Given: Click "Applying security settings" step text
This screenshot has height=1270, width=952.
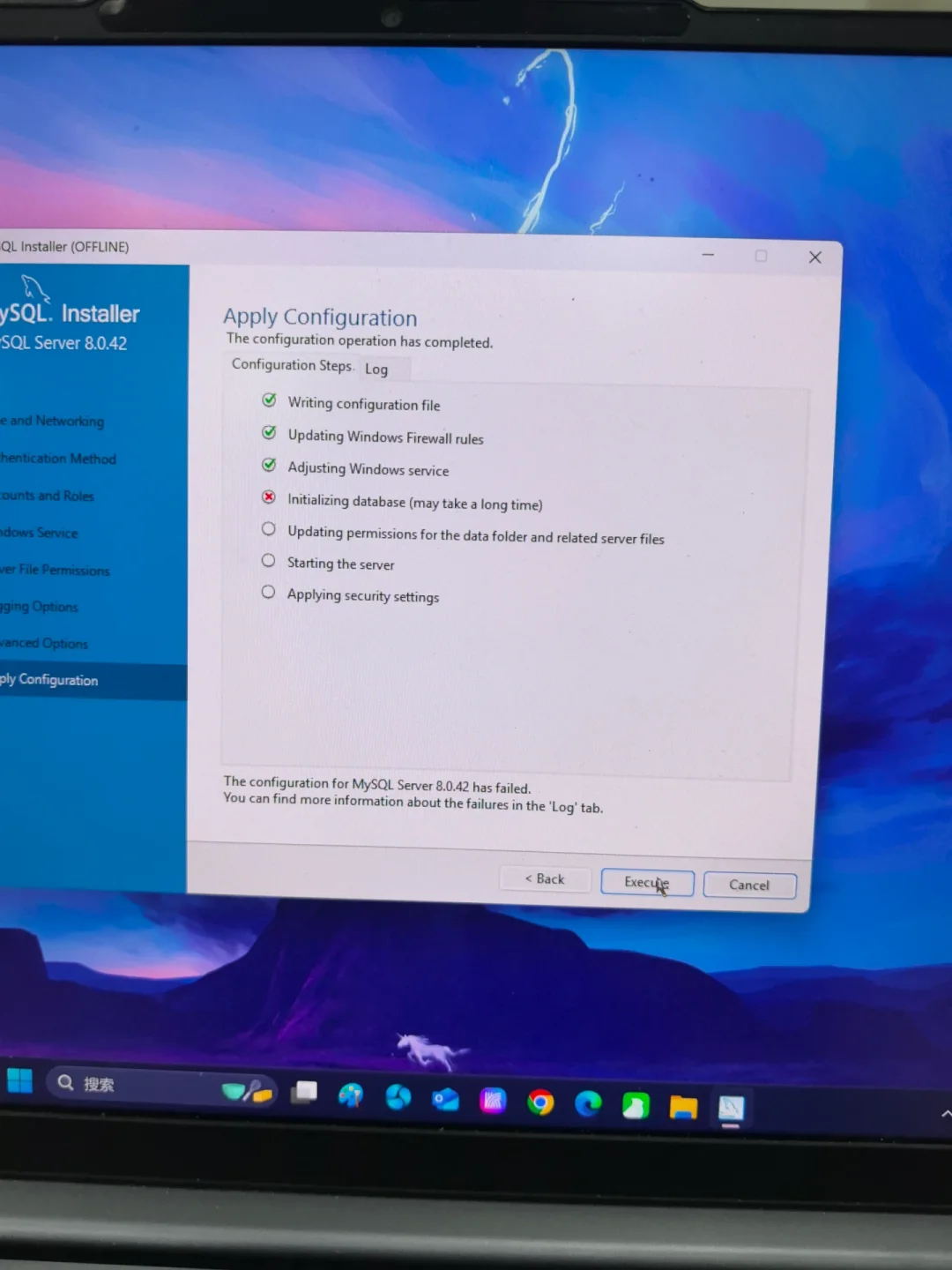Looking at the screenshot, I should coord(362,595).
